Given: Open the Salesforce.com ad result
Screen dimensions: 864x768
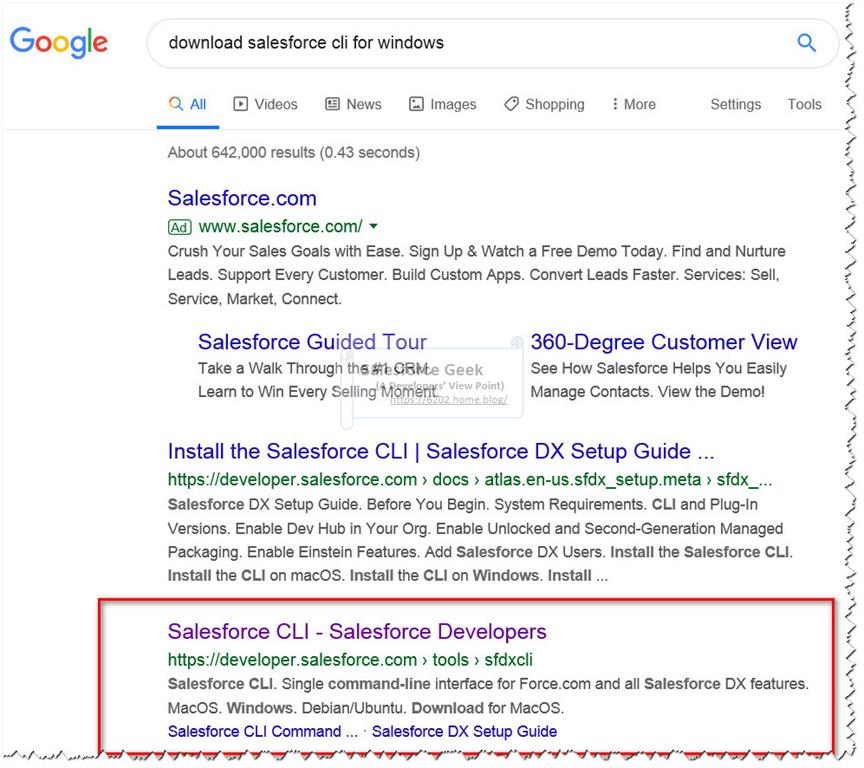Looking at the screenshot, I should (242, 198).
